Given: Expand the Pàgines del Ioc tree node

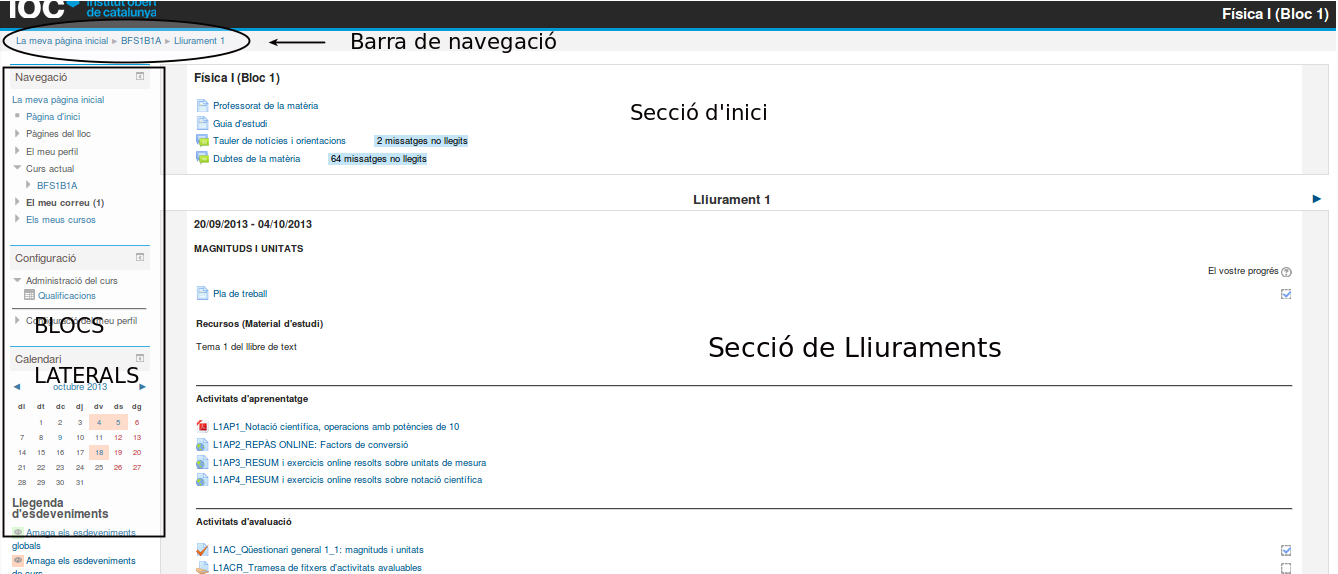Looking at the screenshot, I should [17, 134].
